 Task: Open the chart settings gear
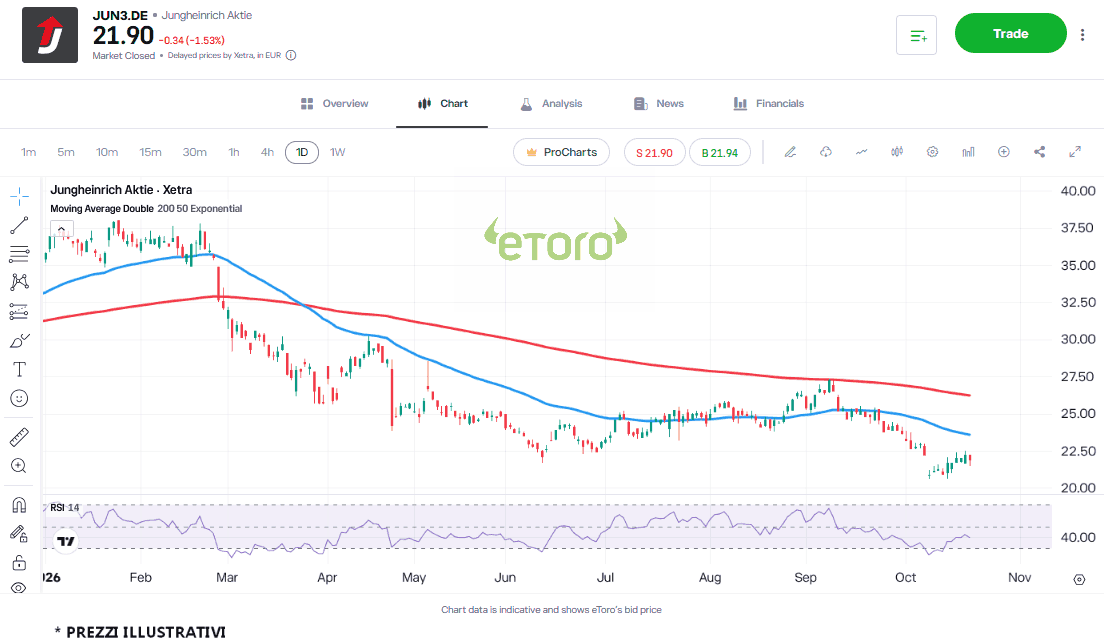[932, 152]
